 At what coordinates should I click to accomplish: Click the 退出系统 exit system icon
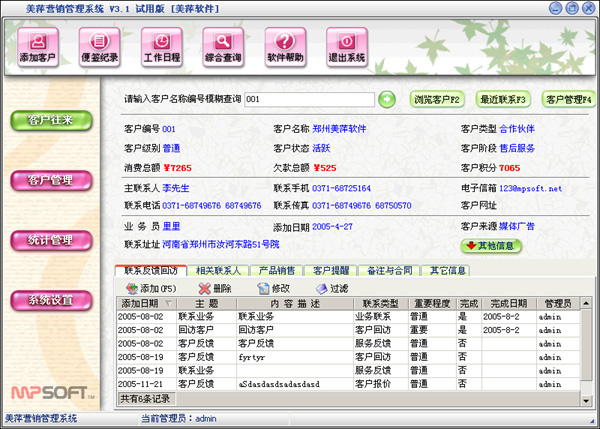[x=347, y=47]
